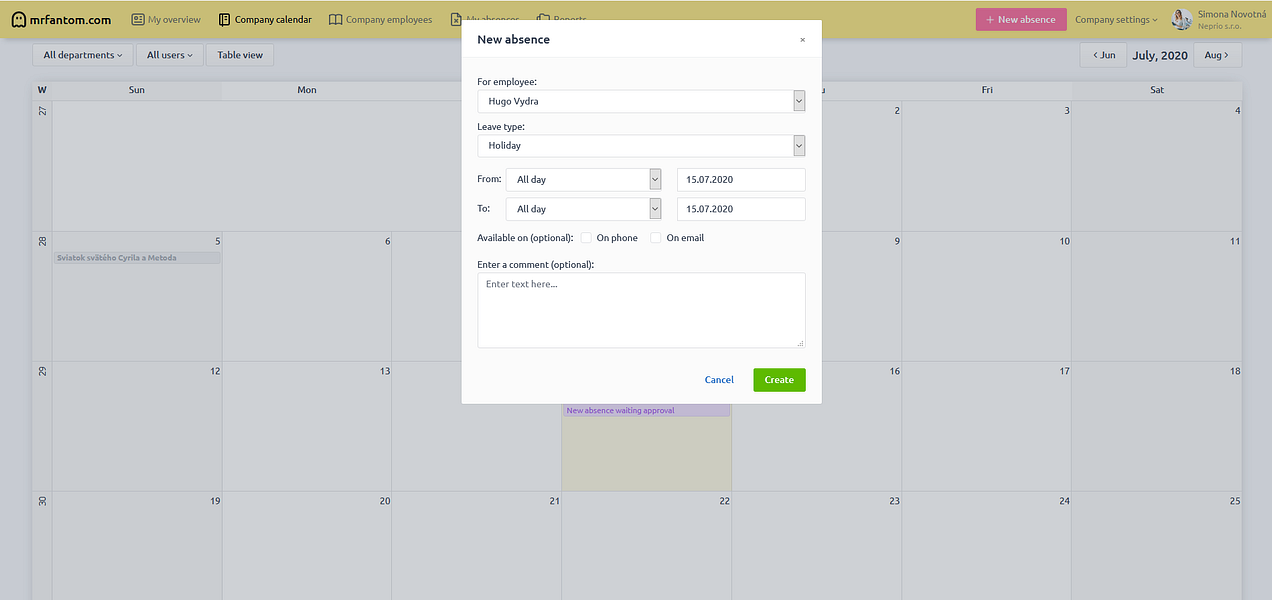Switch to Table view
1272x600 pixels.
click(x=240, y=55)
